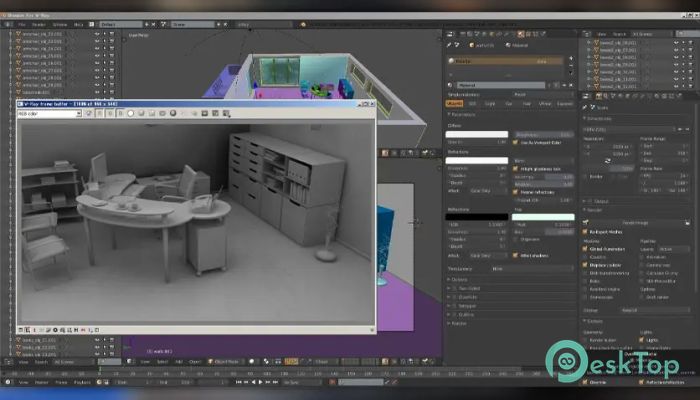Switch frame buffer to green channel
Viewport: 700px width, 400px height.
[x=110, y=113]
